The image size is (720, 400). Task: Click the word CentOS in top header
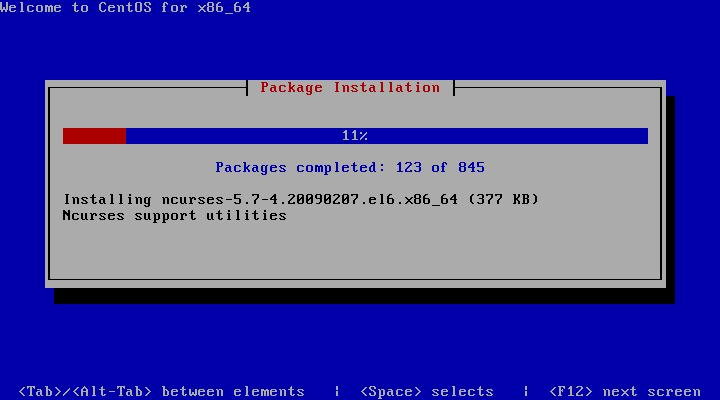coord(125,7)
